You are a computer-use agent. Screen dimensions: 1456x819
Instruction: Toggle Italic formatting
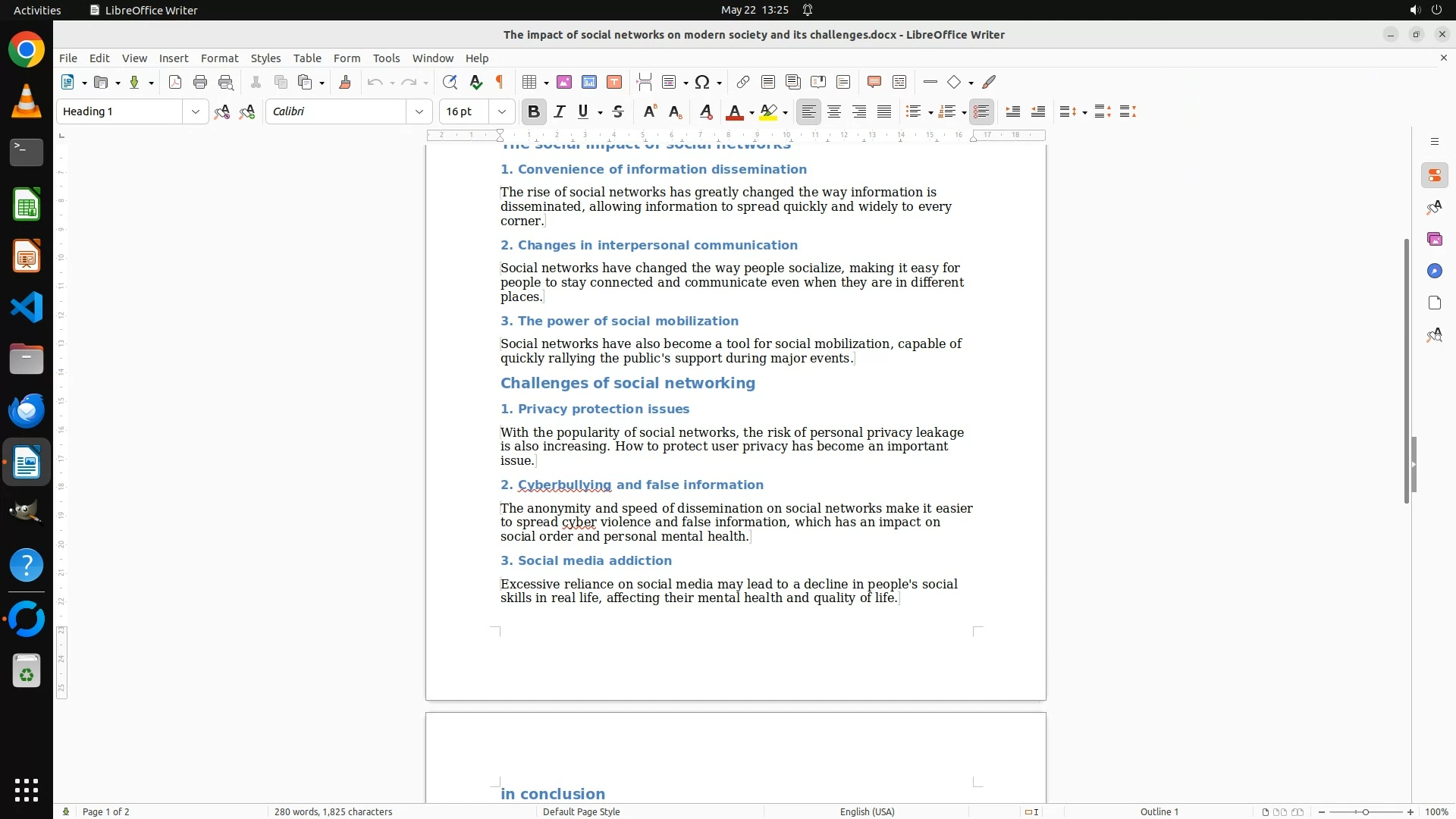coord(560,112)
